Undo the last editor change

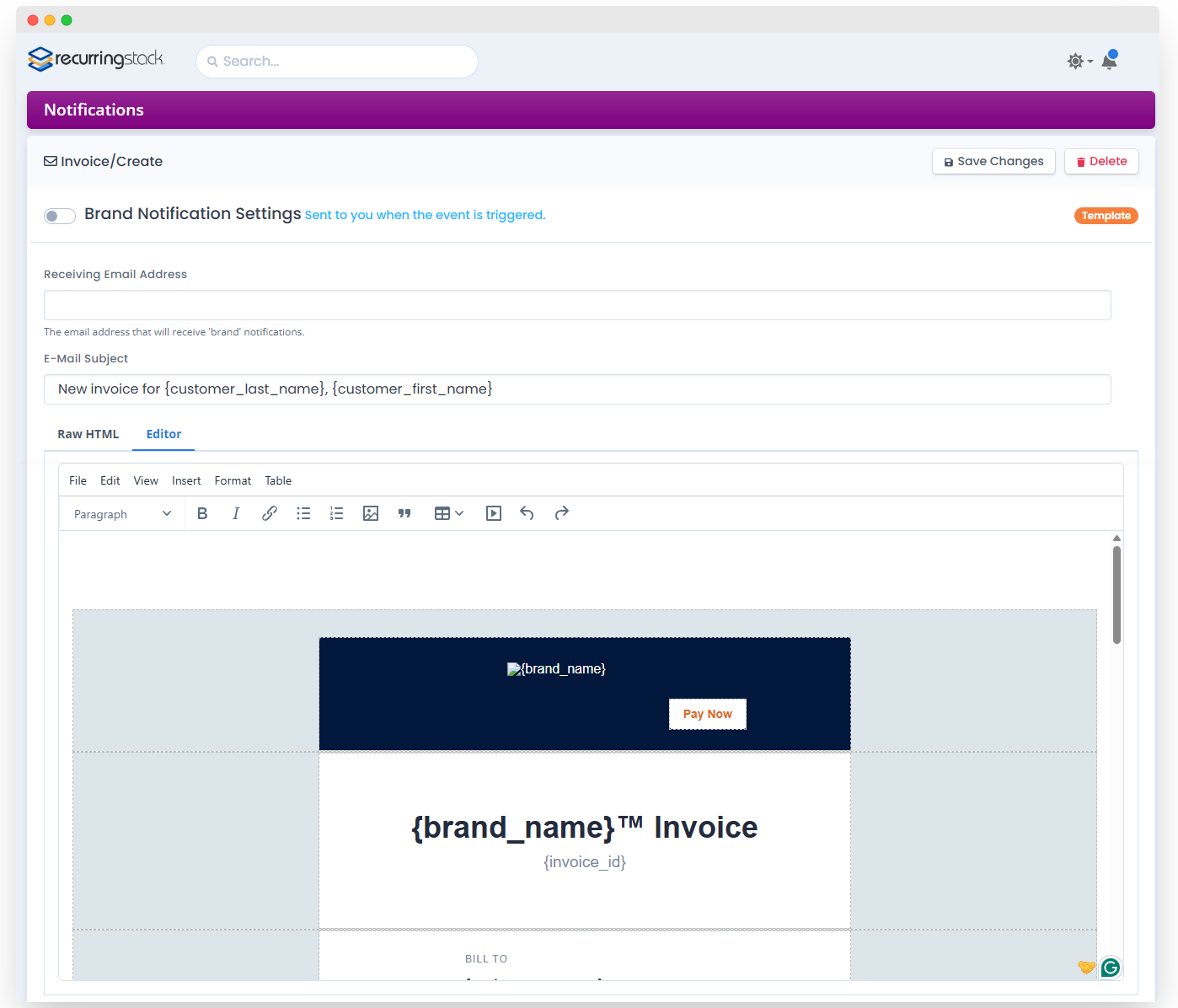[527, 513]
